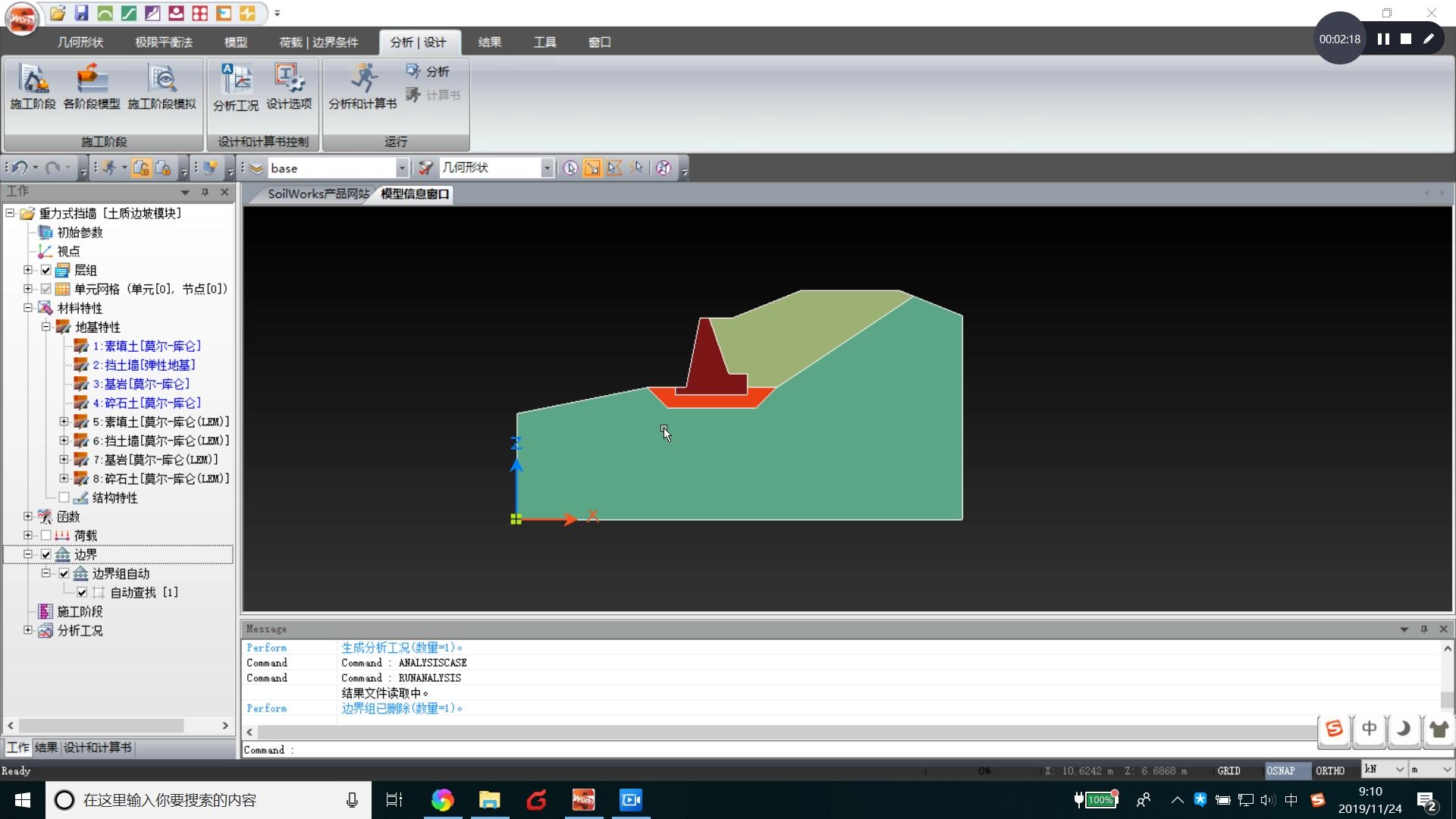
Task: Expand the 5:素填土 LEM material node
Action: (x=64, y=422)
